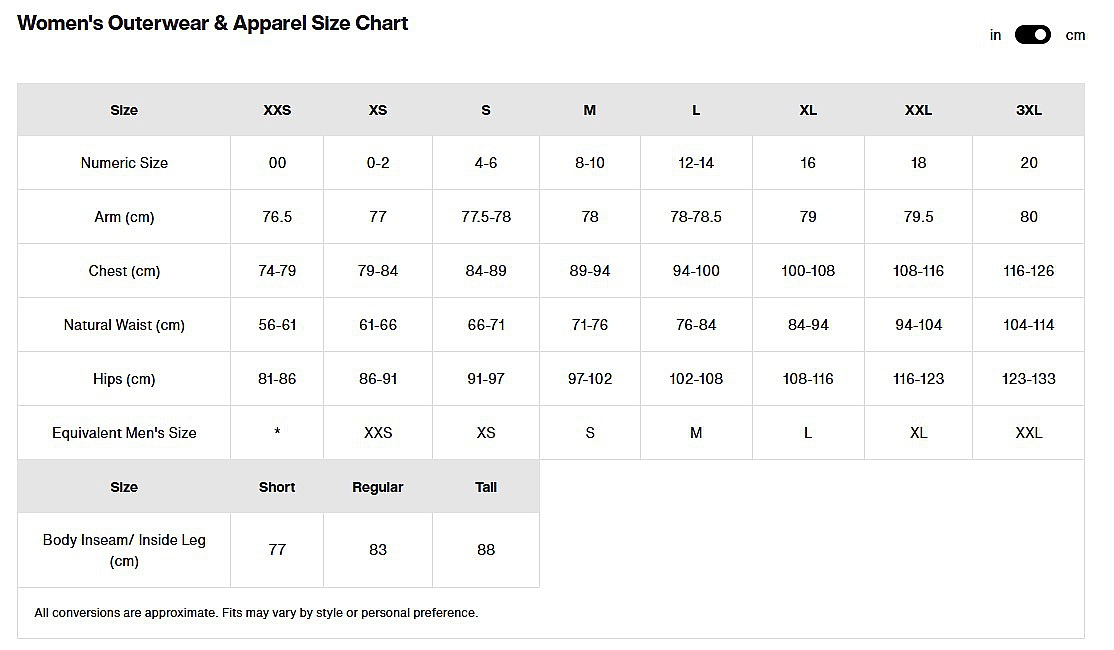Click the "cm" unit label
Viewport: 1114px width, 650px height.
[x=1075, y=35]
